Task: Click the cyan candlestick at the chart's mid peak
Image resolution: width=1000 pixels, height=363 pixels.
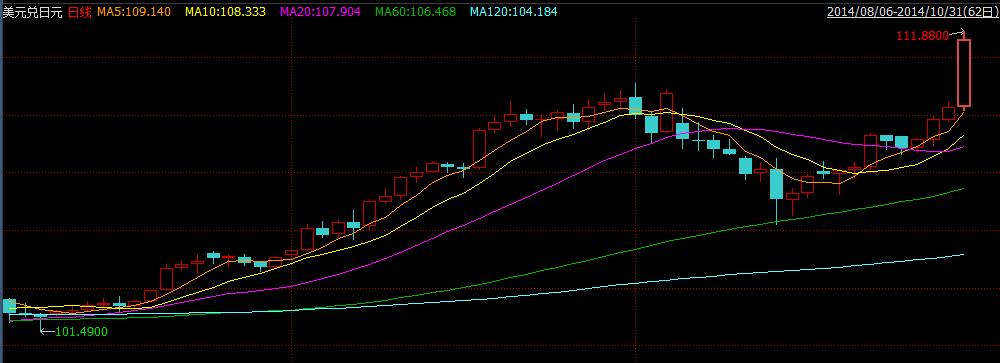Action: (635, 105)
